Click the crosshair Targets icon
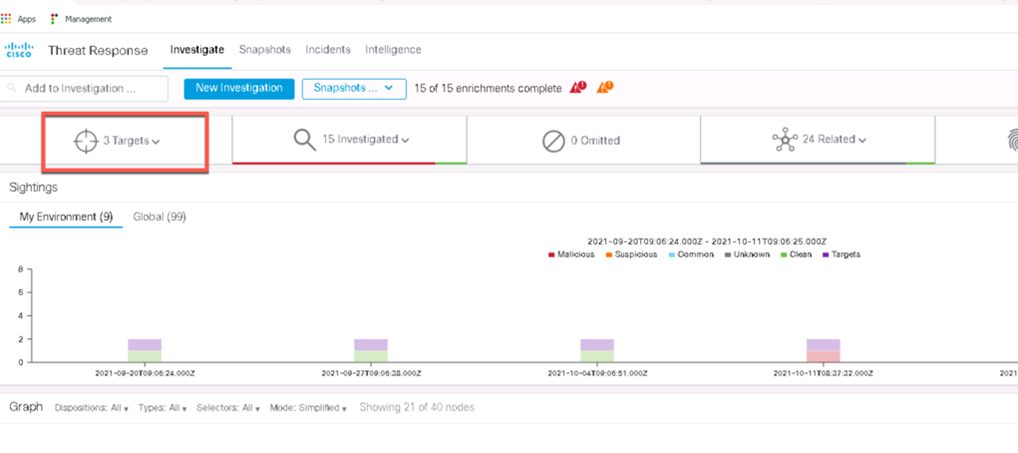 pos(86,141)
